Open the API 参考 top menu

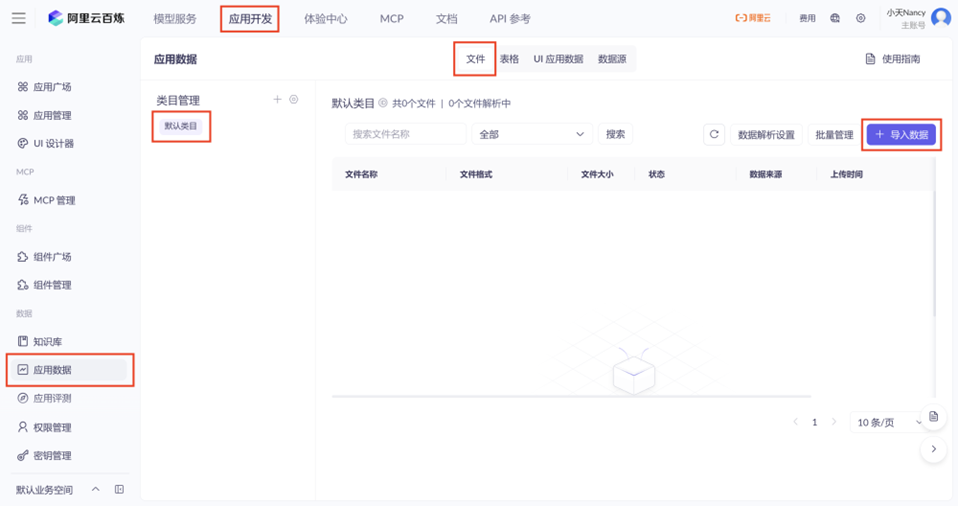tap(510, 19)
